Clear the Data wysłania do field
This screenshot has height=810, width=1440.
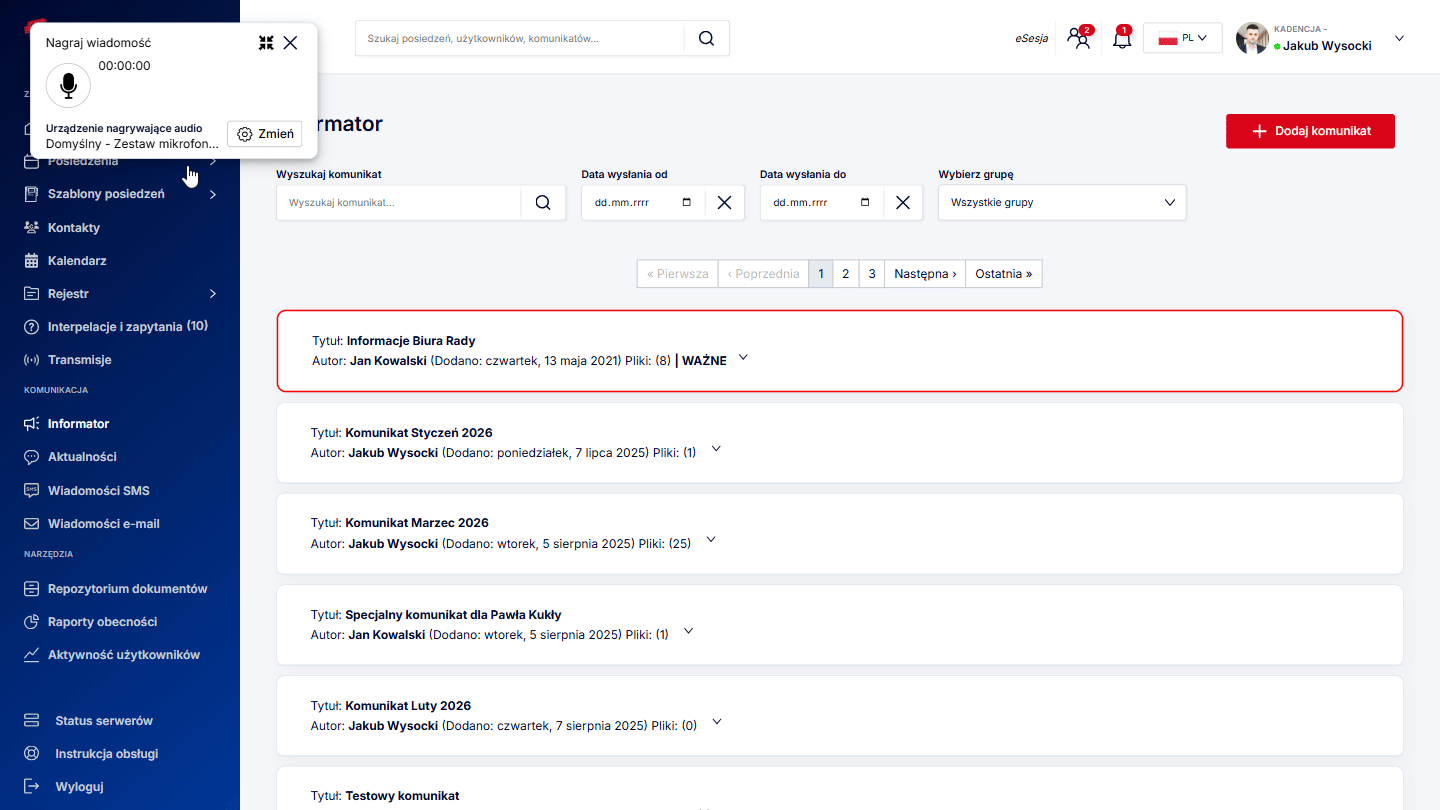coord(902,202)
